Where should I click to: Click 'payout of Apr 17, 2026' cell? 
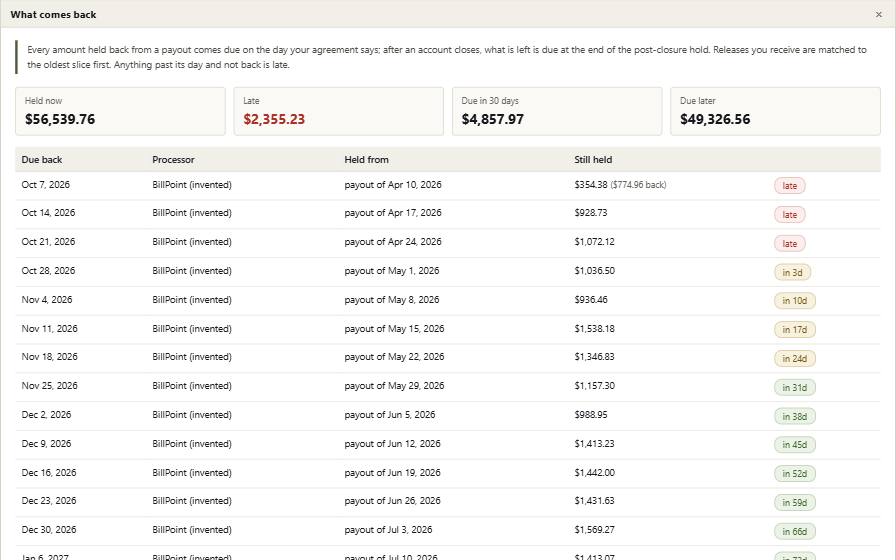click(393, 213)
